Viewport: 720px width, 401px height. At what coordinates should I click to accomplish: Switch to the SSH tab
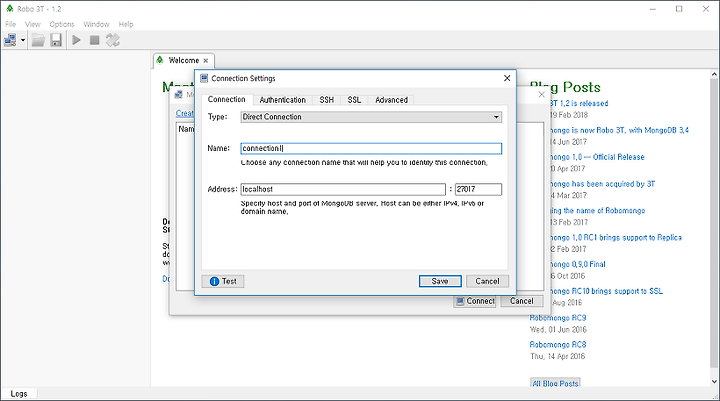point(326,100)
